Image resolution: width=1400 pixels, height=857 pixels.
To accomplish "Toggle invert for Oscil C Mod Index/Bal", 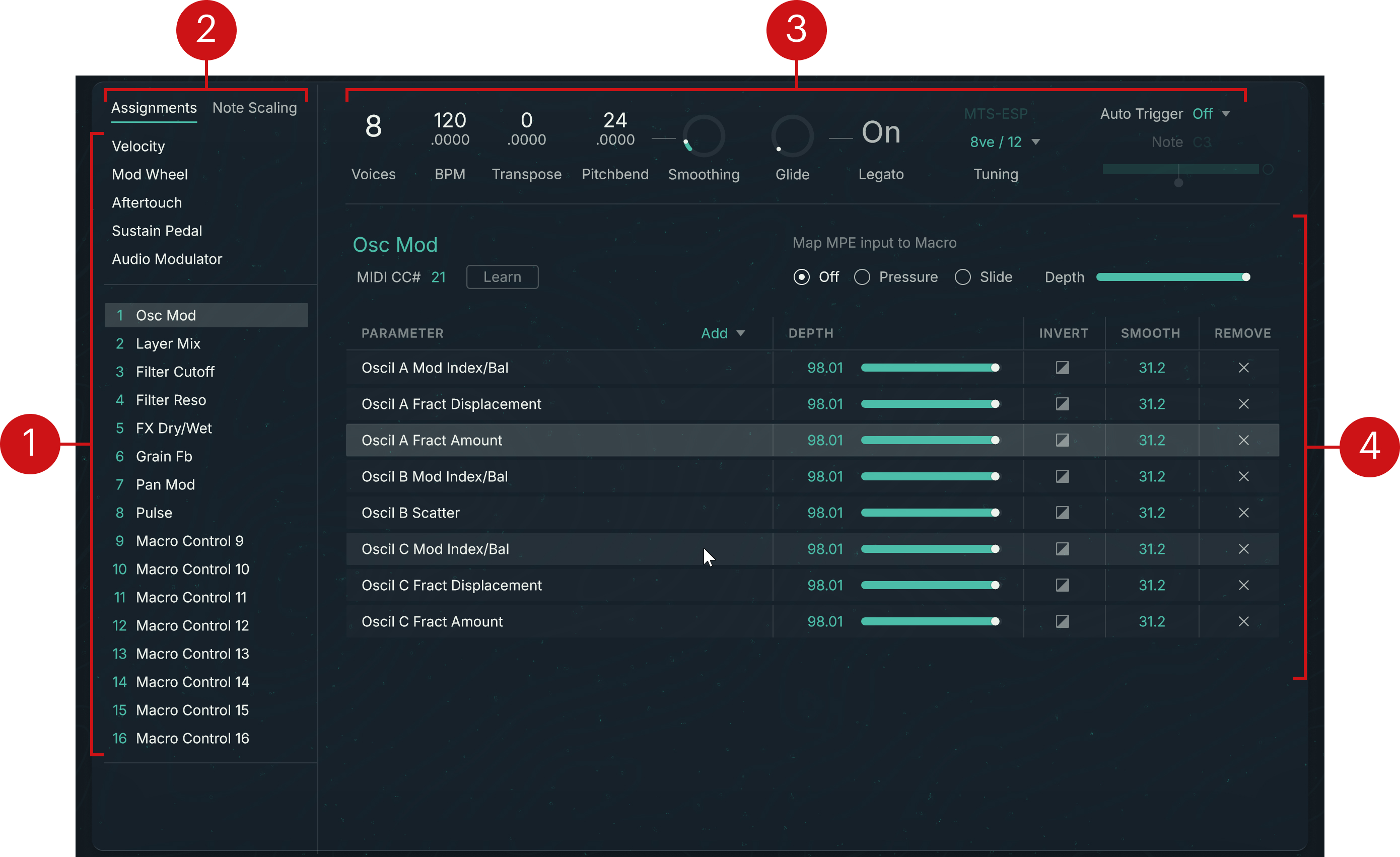I will tap(1062, 549).
